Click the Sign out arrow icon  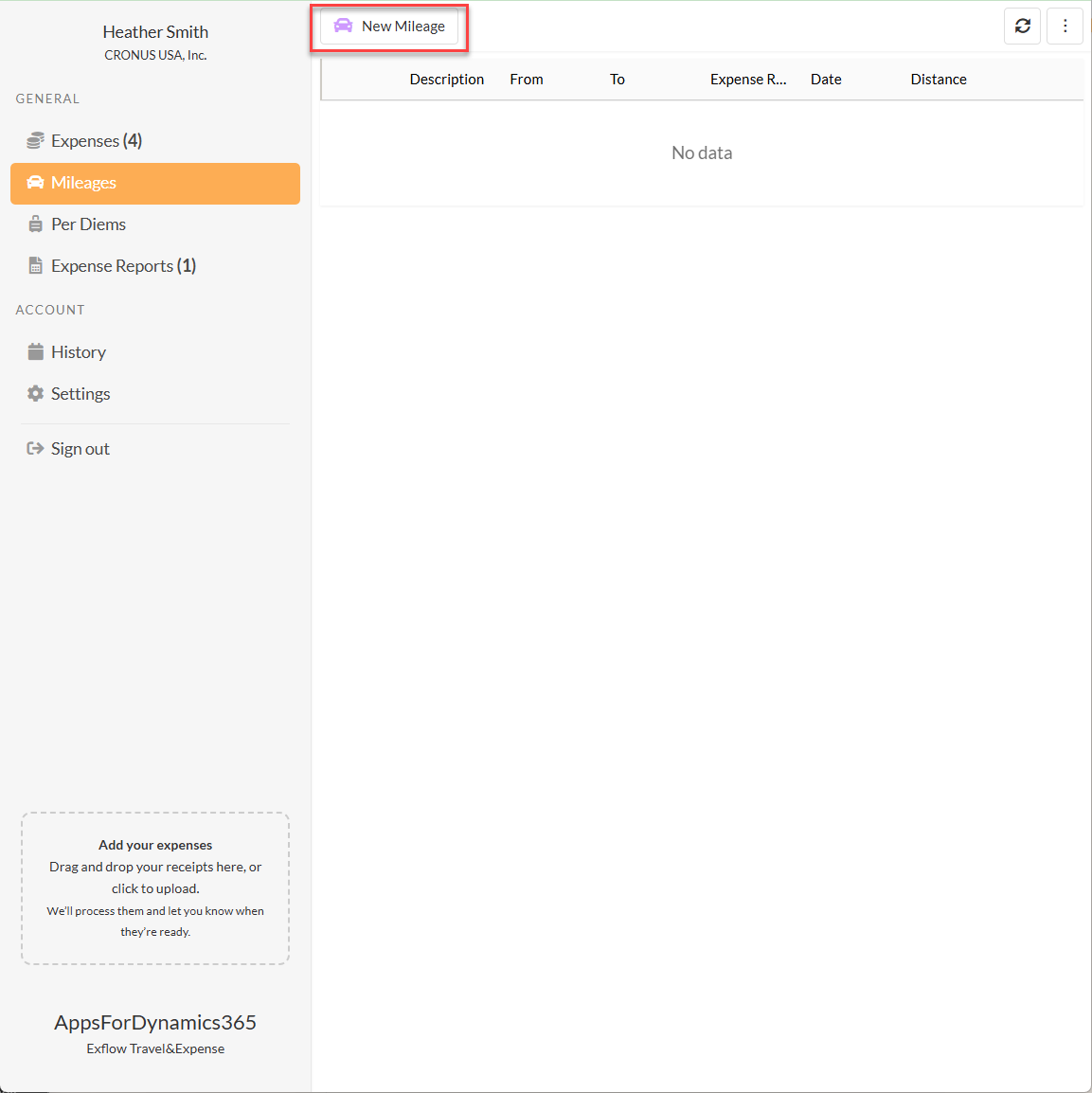(x=35, y=449)
